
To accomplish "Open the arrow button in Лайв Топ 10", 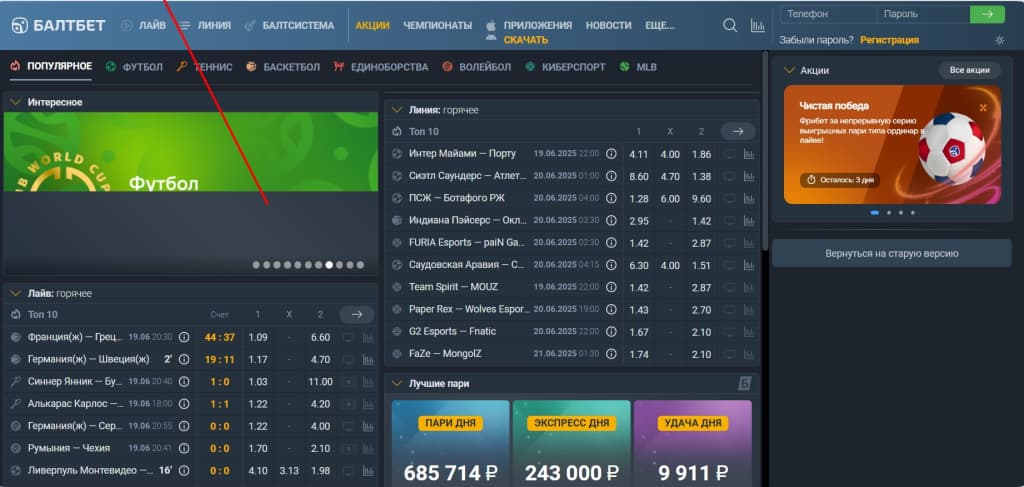I will pyautogui.click(x=357, y=315).
